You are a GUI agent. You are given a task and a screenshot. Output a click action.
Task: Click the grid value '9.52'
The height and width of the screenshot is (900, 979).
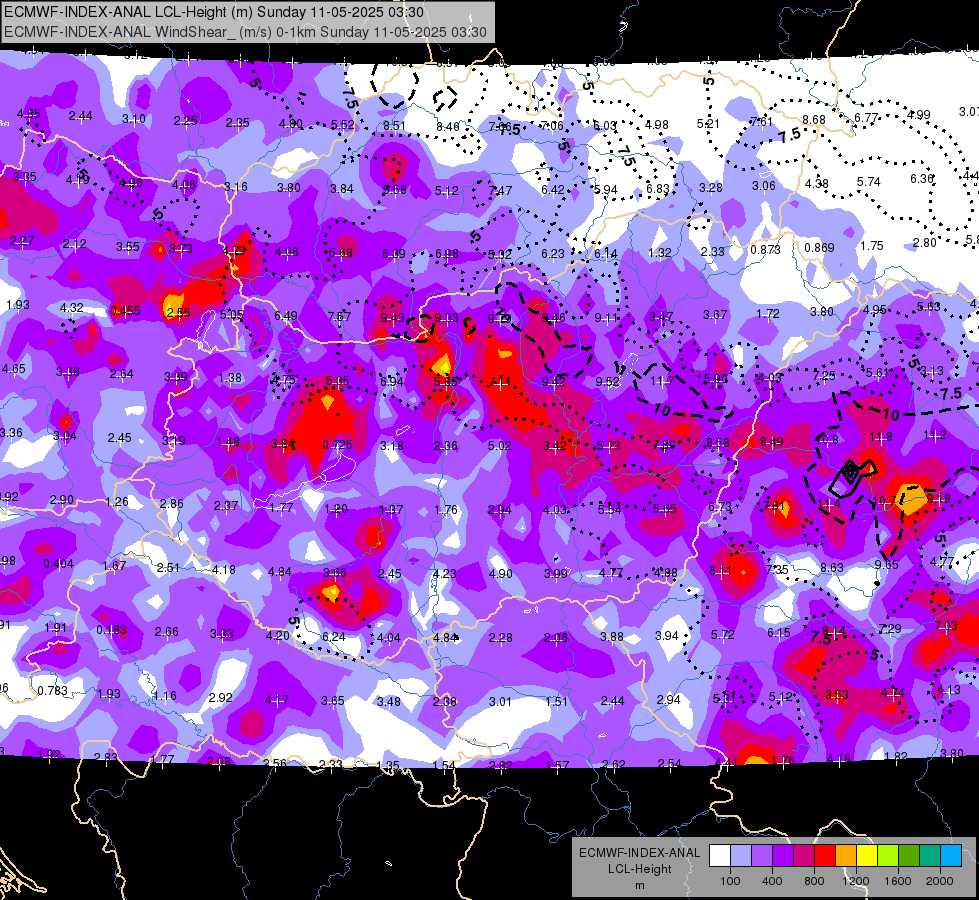[608, 382]
